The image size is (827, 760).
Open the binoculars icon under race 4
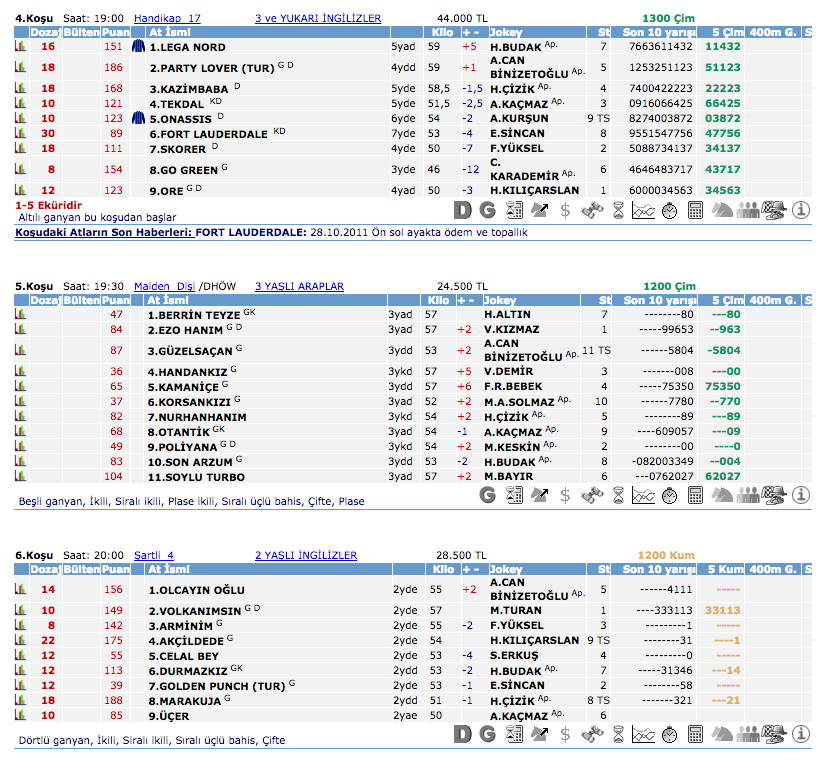coord(592,209)
